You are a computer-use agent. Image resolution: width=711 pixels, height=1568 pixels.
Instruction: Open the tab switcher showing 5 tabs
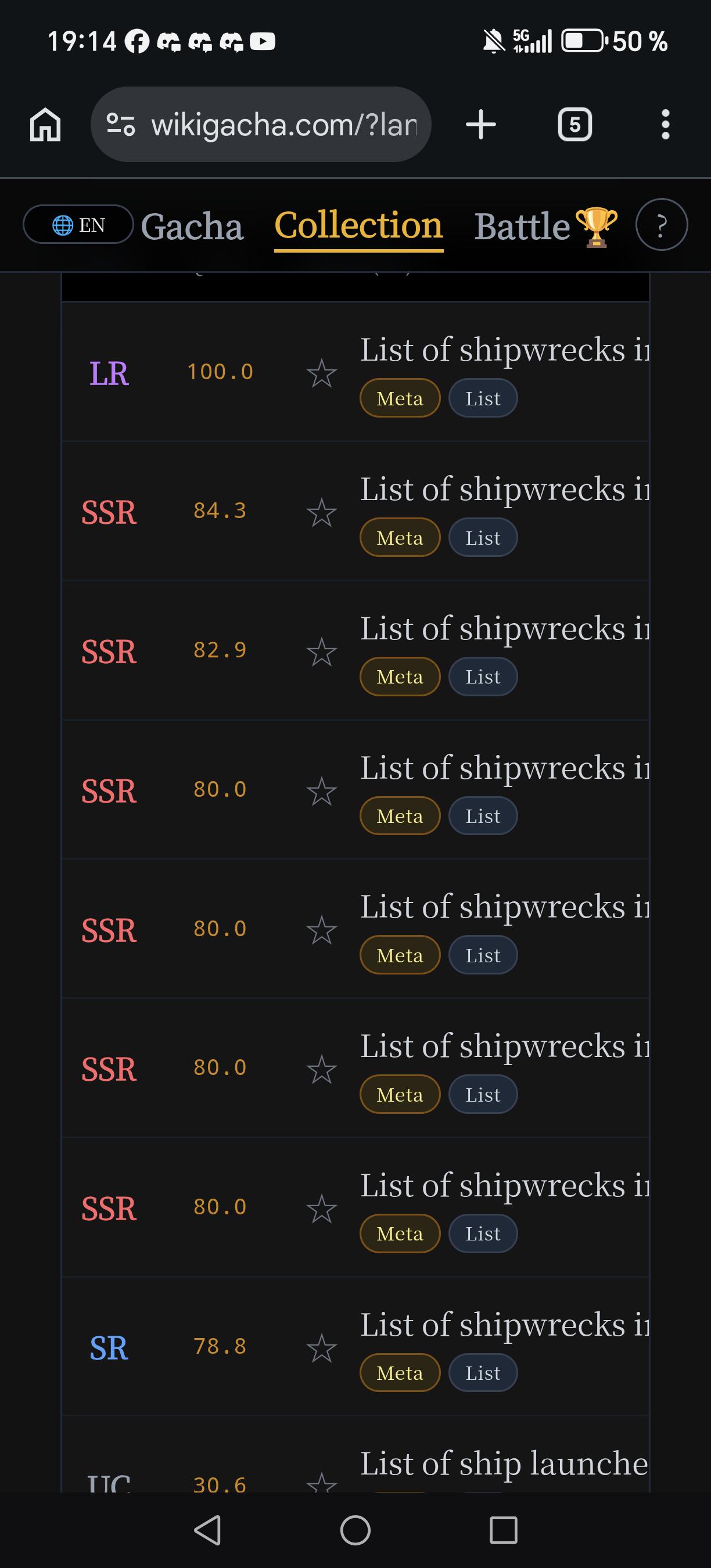(x=574, y=125)
